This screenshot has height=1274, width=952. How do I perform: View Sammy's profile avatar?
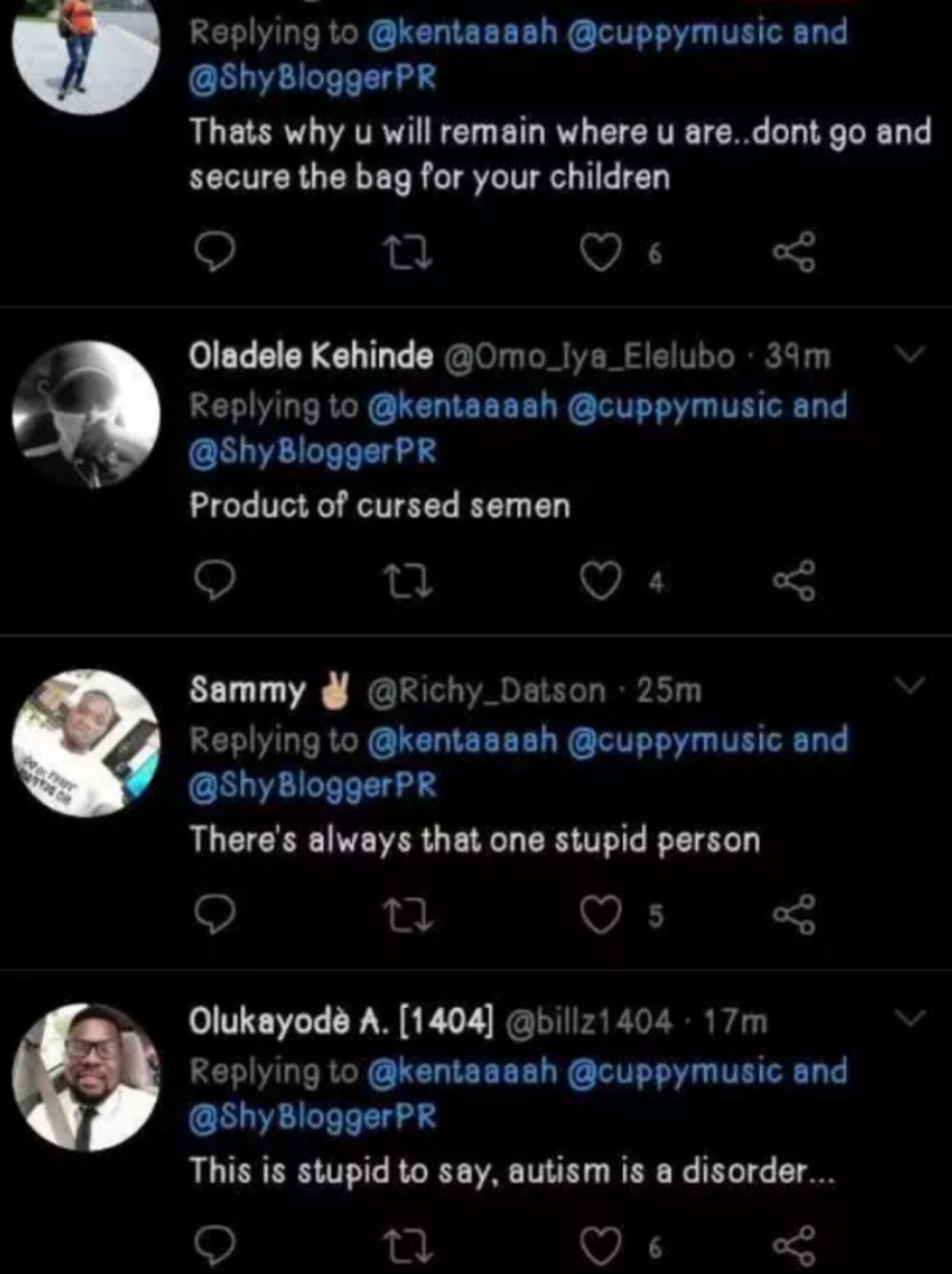[87, 743]
